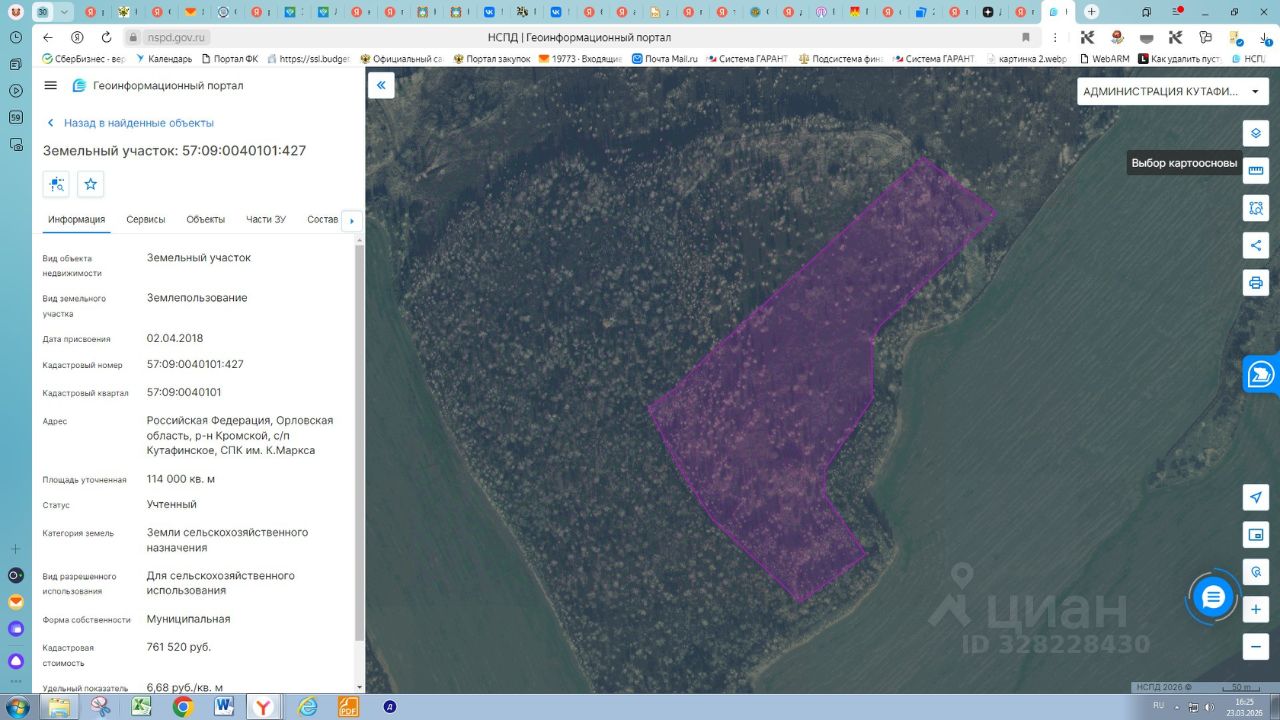This screenshot has width=1280, height=720.
Task: Expand more tabs with right arrow
Action: coord(351,221)
